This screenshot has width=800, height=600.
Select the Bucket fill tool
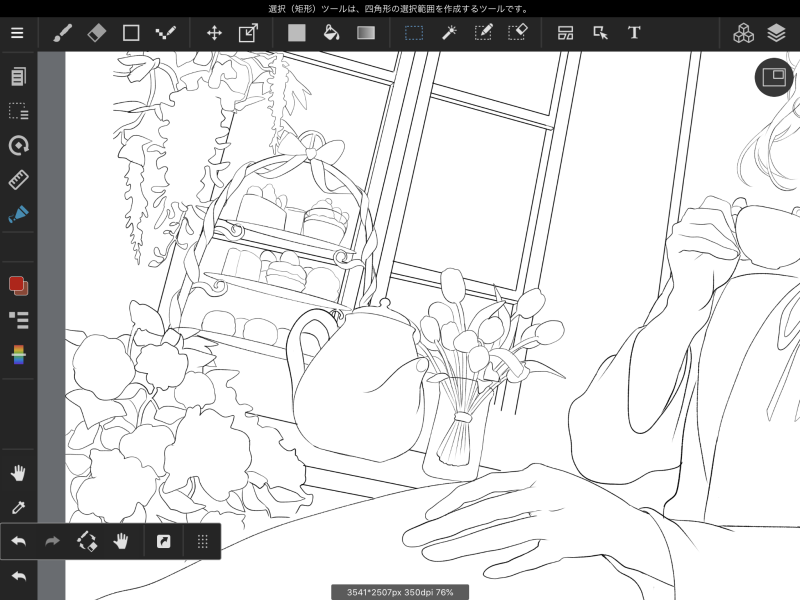pos(331,33)
